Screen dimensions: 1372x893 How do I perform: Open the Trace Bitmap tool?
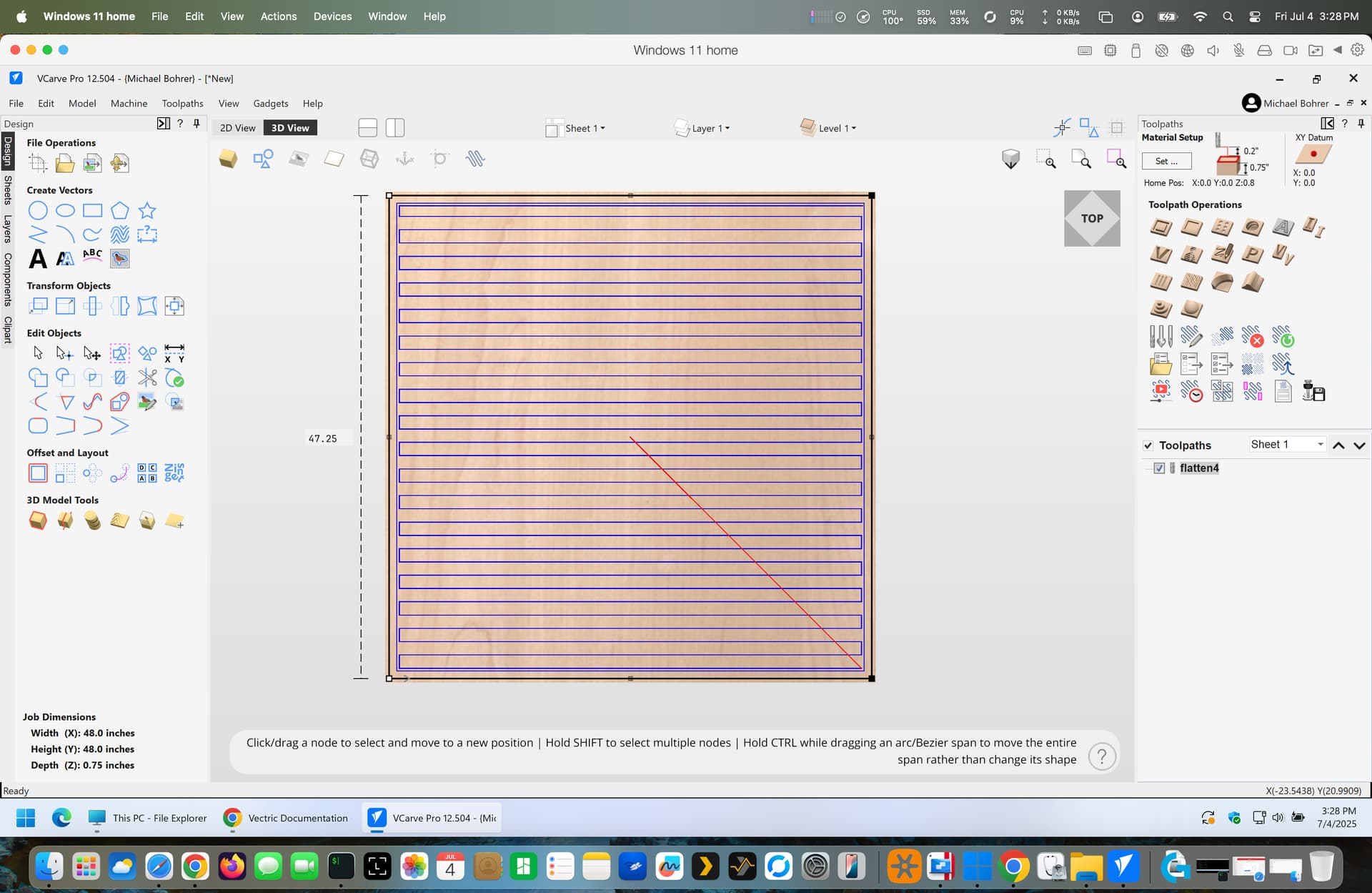[x=120, y=258]
